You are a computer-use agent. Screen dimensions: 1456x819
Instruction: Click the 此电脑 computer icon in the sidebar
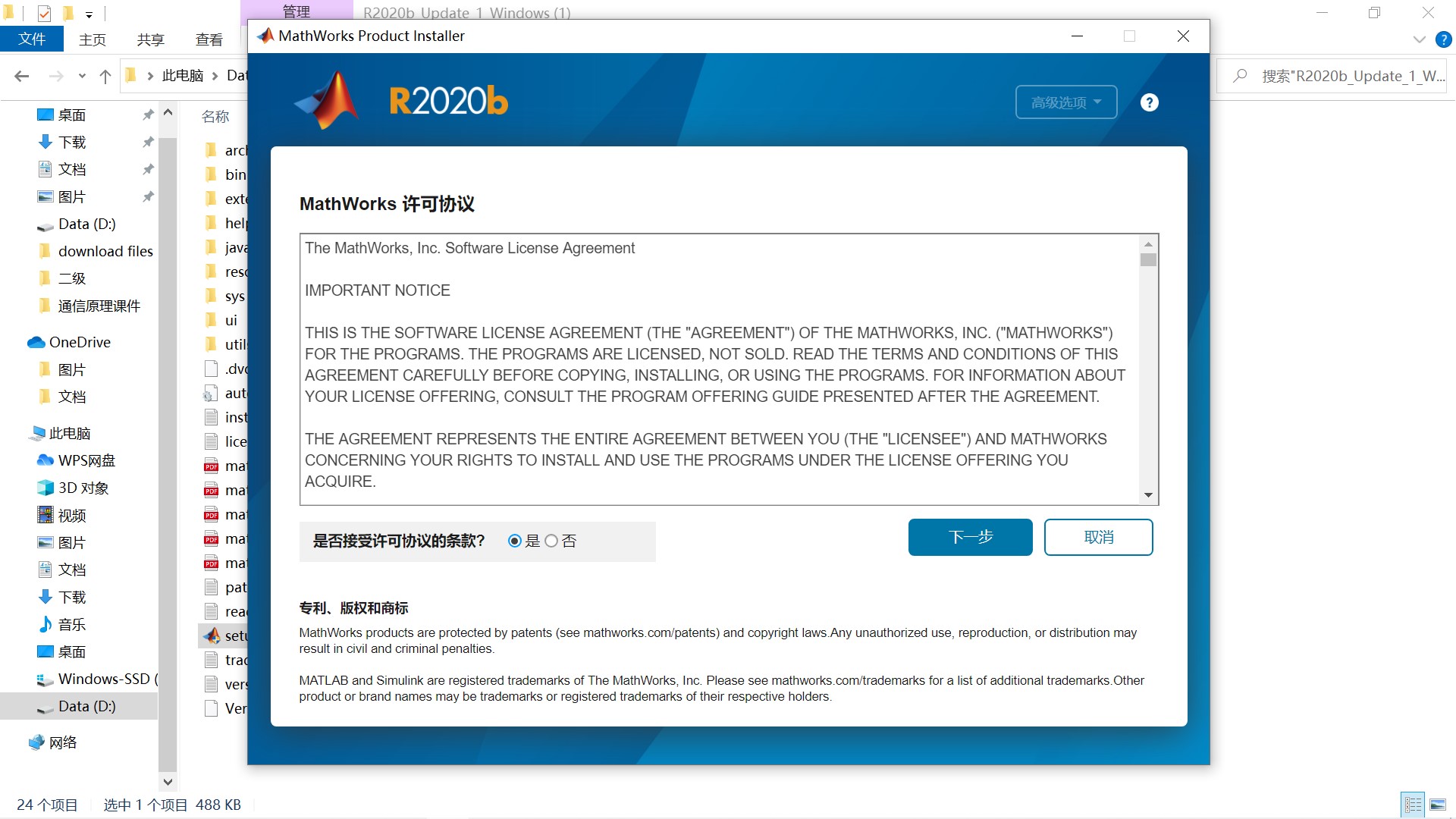(36, 433)
